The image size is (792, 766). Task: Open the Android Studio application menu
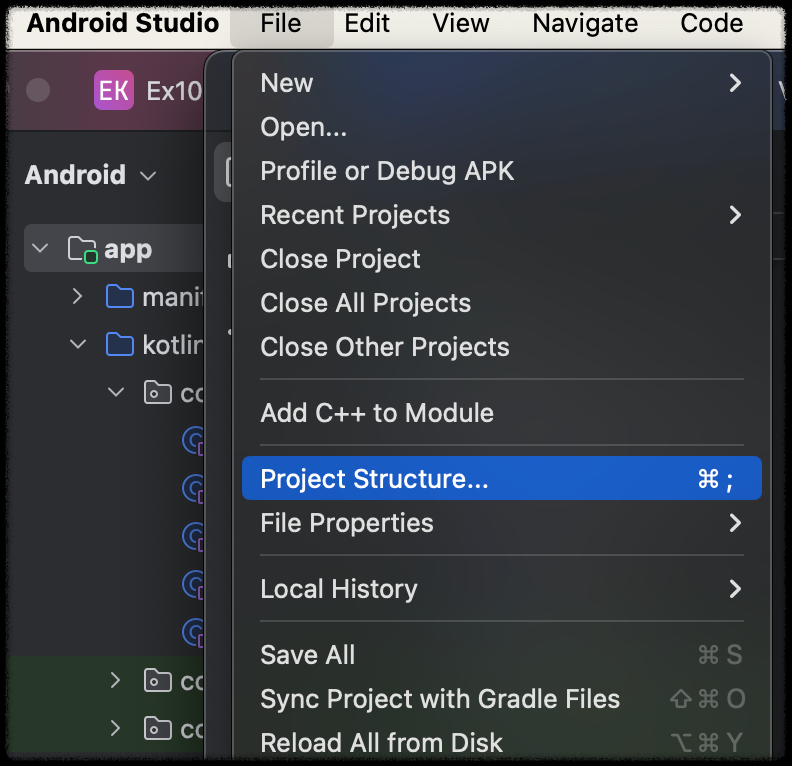123,23
